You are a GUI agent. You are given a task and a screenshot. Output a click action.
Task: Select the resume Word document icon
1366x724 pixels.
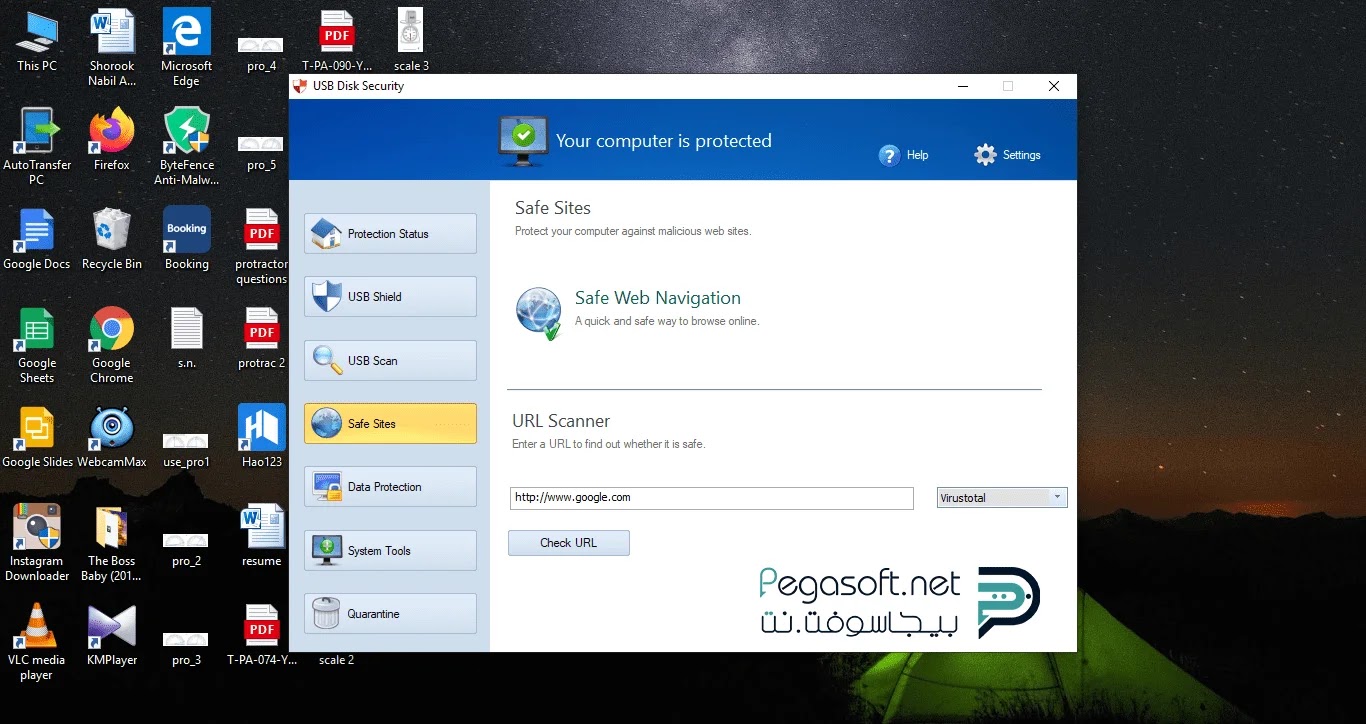[262, 536]
